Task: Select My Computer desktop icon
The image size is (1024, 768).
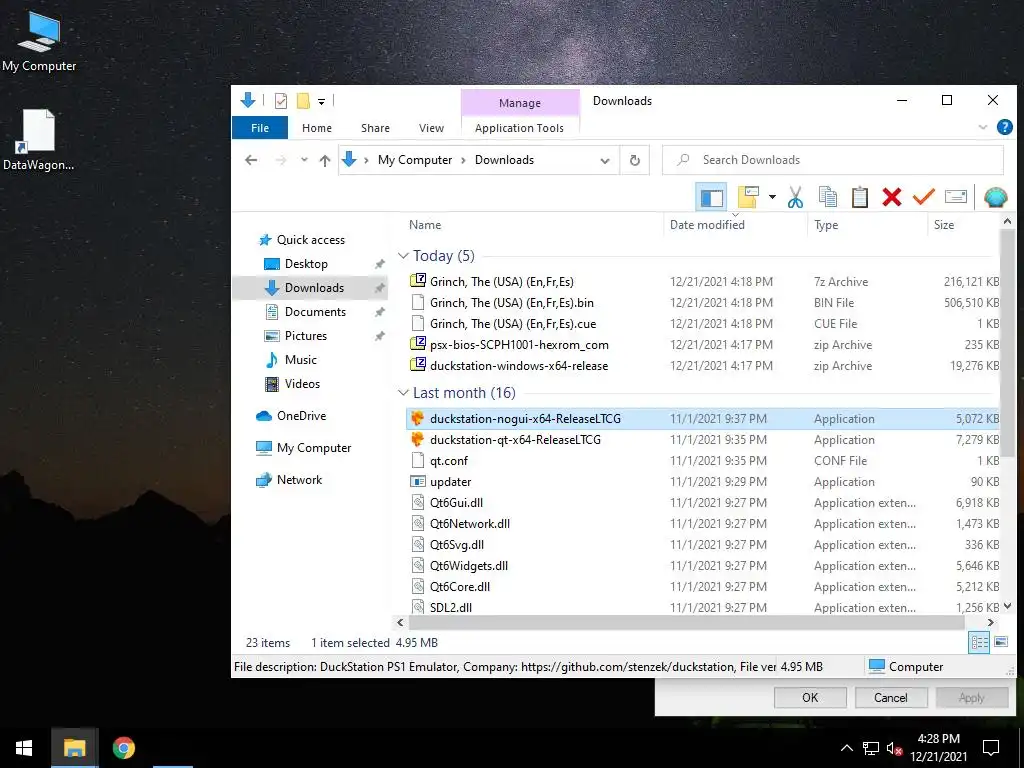Action: click(39, 42)
